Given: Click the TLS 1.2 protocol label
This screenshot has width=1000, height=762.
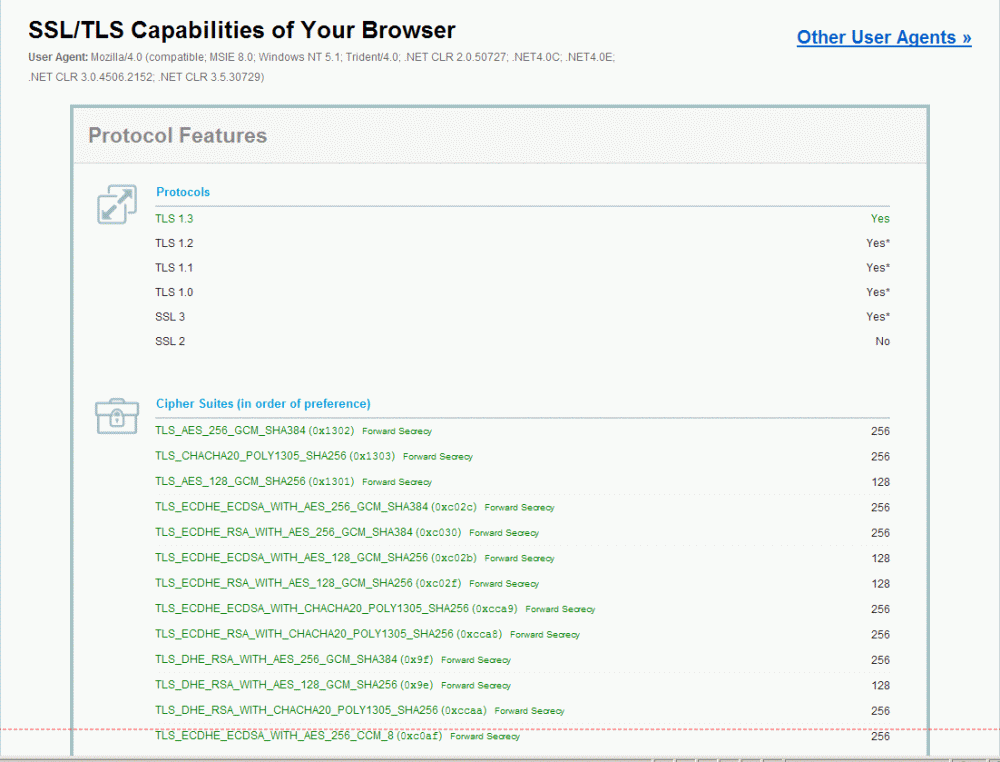Looking at the screenshot, I should point(174,243).
